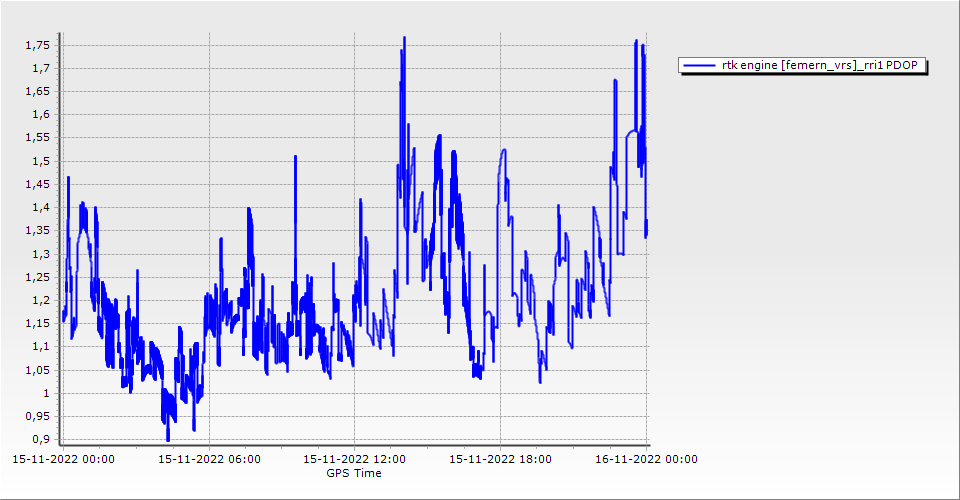
Task: Click the 1,75 value on Y axis
Action: tap(39, 45)
